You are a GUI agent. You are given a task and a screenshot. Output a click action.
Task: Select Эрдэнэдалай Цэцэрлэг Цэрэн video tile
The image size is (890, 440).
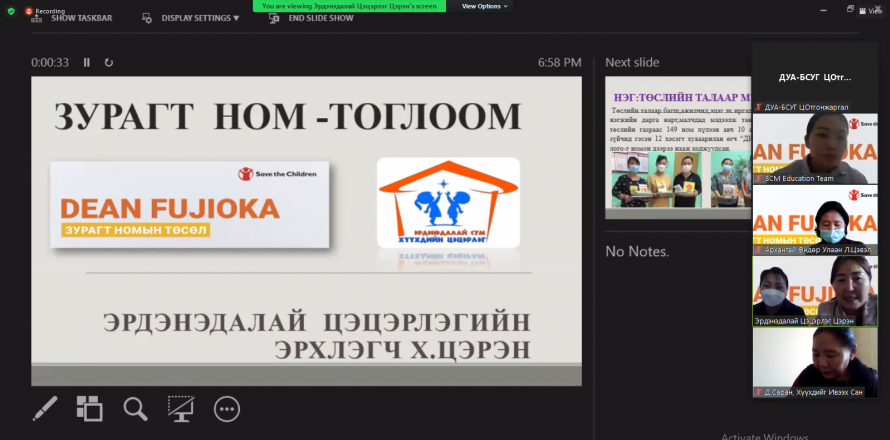(815, 291)
